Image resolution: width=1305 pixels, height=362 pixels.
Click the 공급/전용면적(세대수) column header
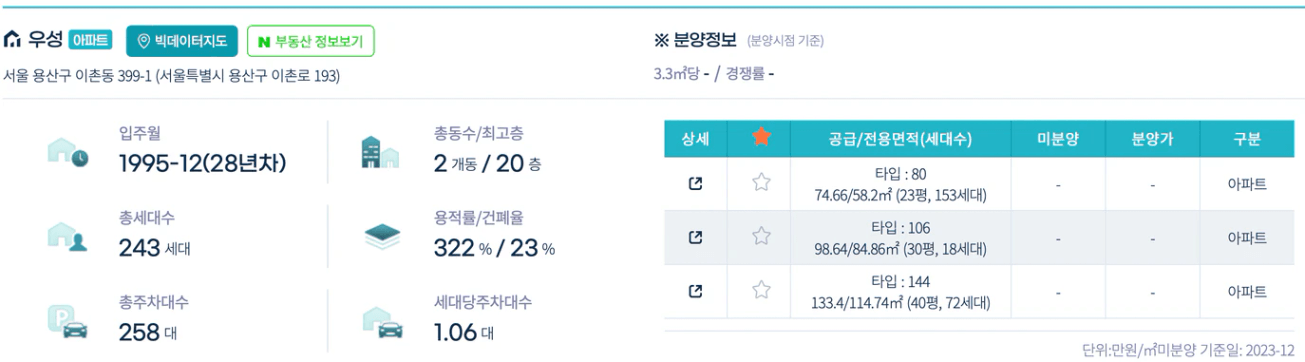coord(900,140)
